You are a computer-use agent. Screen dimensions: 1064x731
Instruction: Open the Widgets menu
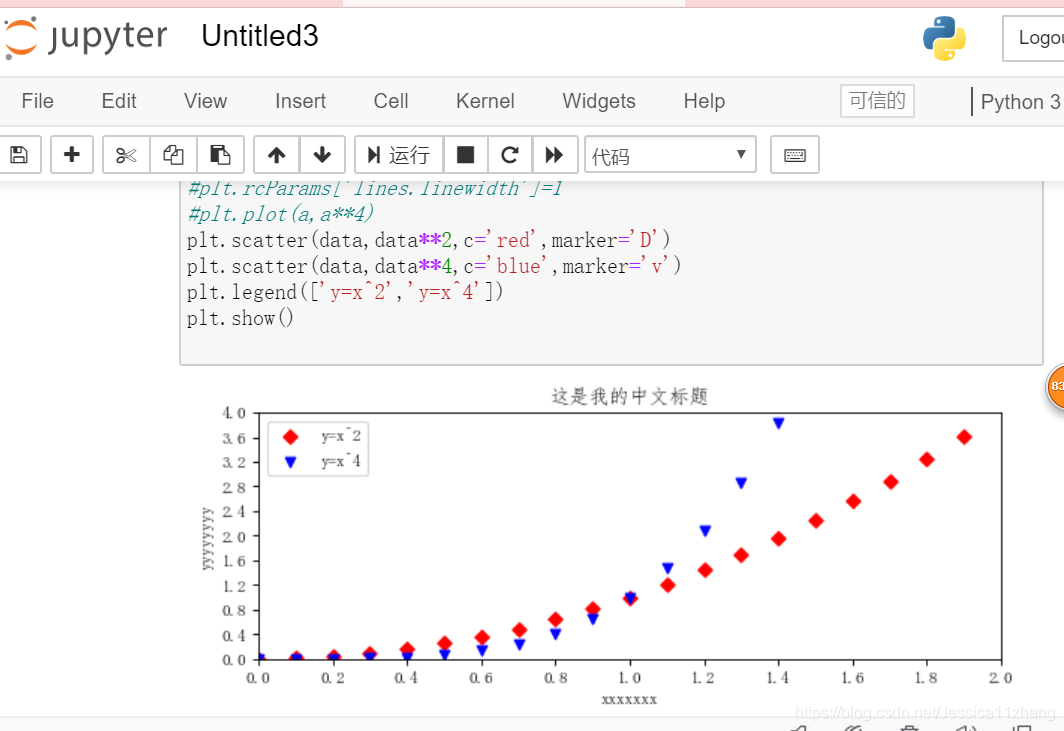click(x=598, y=101)
